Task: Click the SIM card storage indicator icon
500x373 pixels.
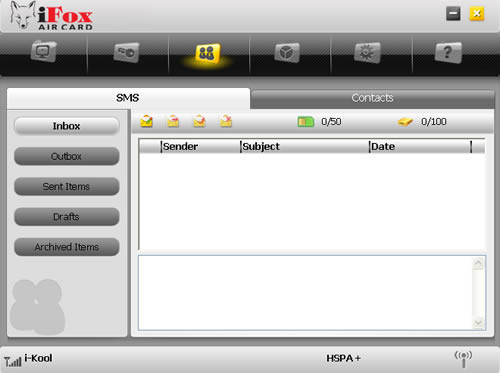Action: (x=306, y=122)
